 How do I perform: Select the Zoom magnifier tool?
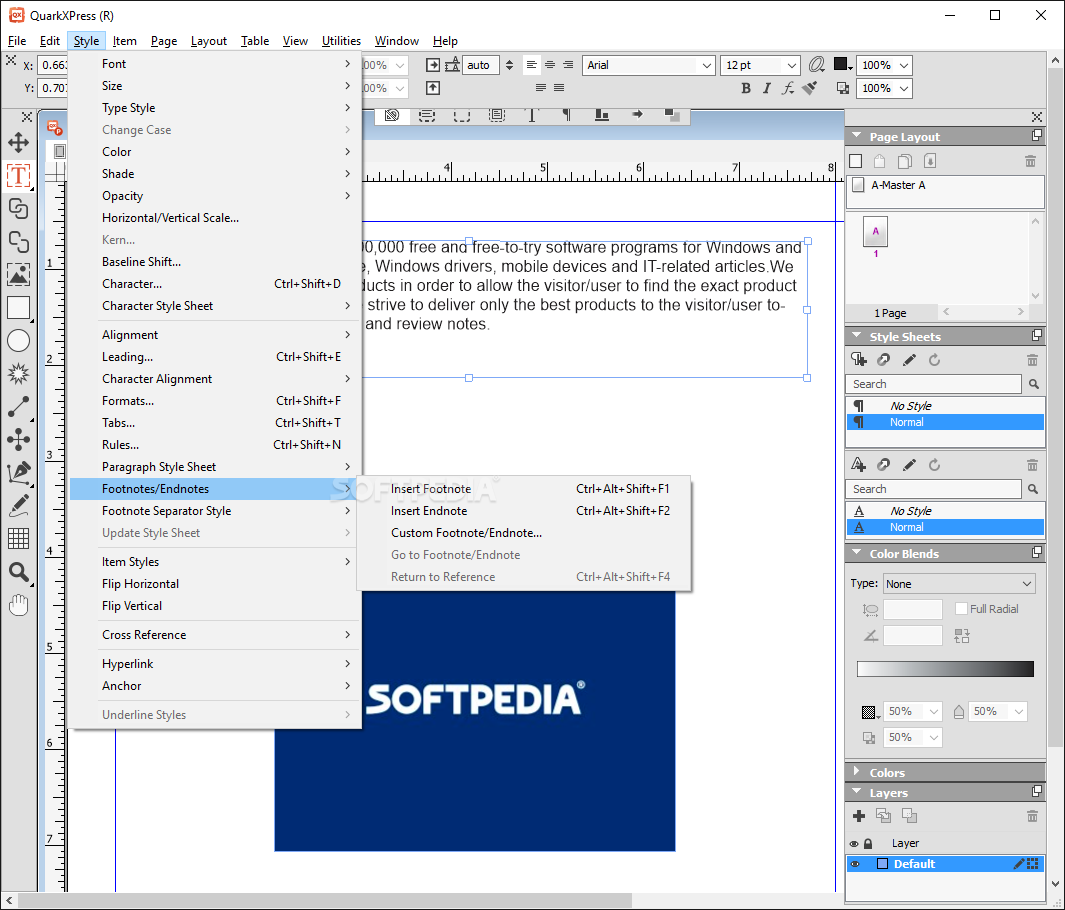point(18,572)
